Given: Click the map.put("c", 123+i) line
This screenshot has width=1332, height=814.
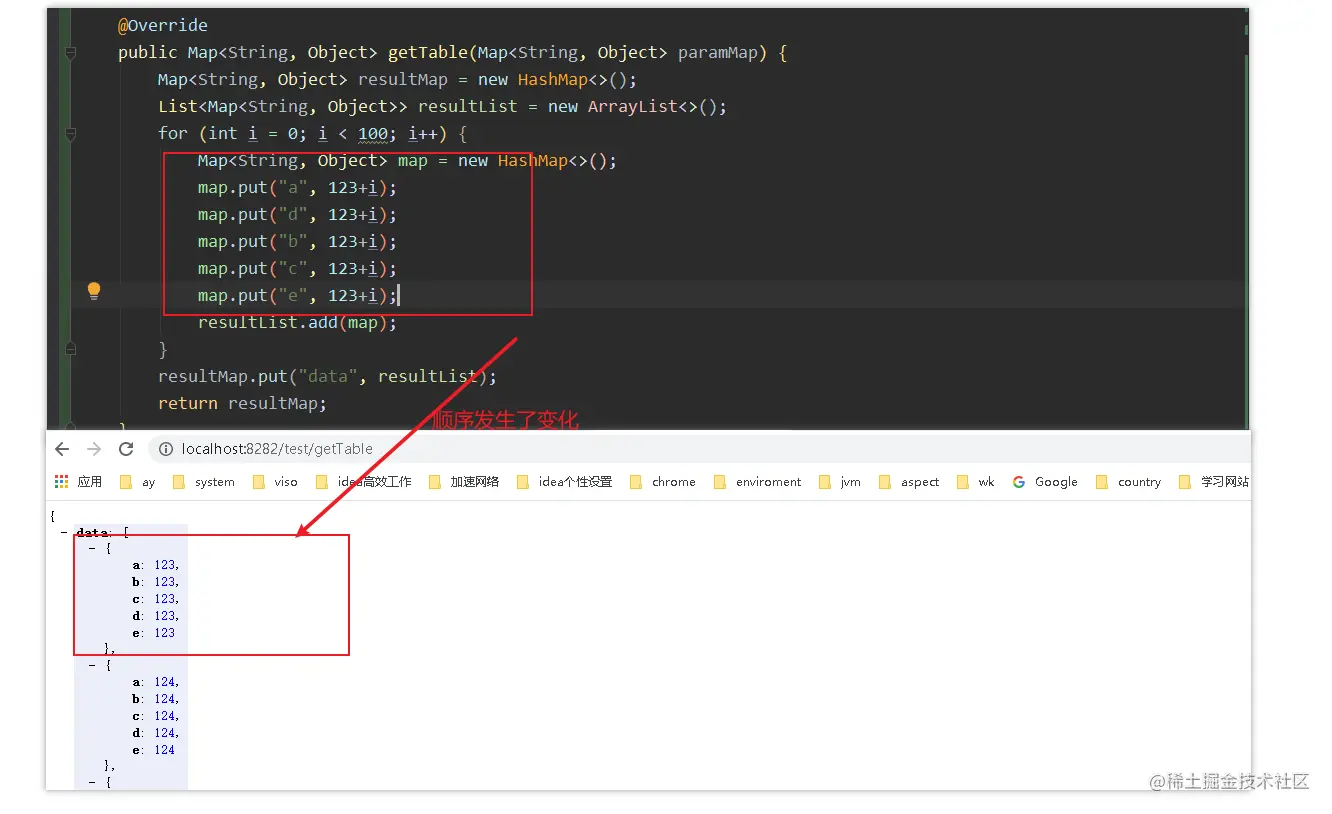Looking at the screenshot, I should 297,268.
